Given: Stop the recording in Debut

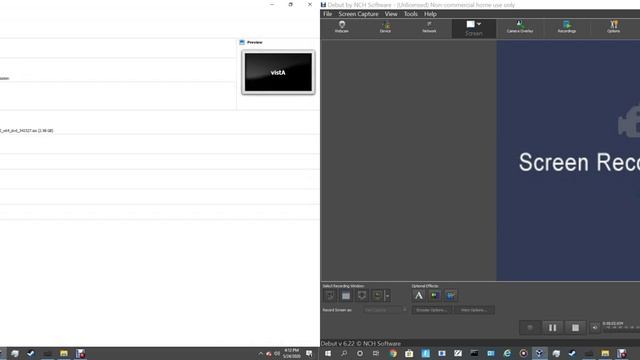Looking at the screenshot, I should coord(575,328).
